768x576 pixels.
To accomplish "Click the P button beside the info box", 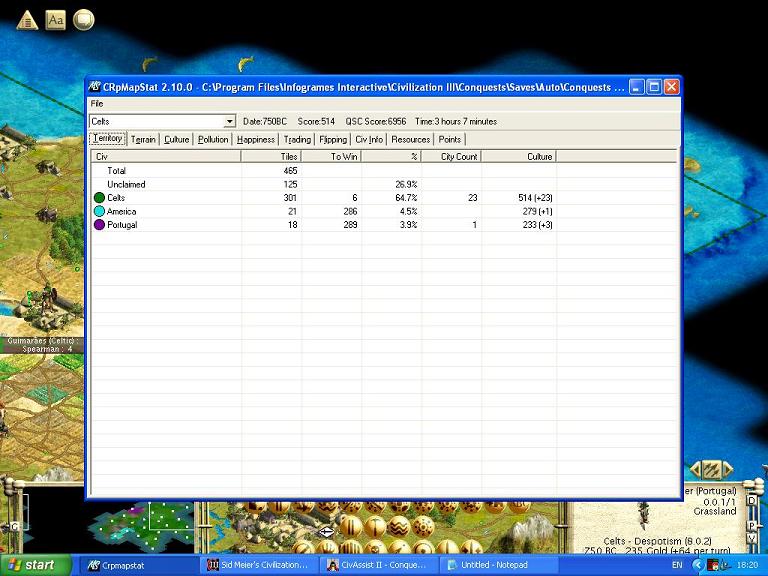I will click(752, 526).
